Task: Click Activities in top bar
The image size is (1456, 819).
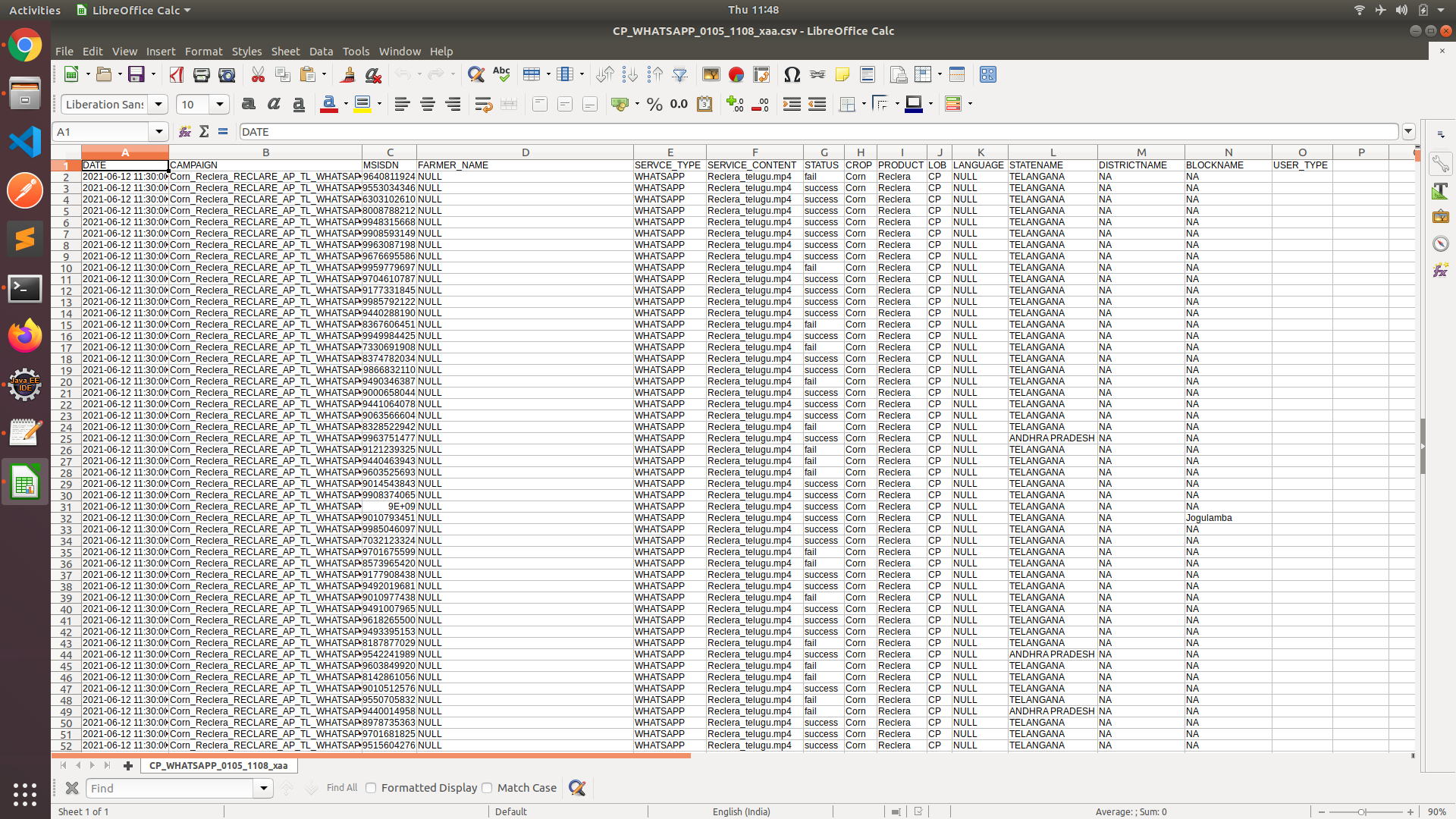Action: pyautogui.click(x=35, y=10)
